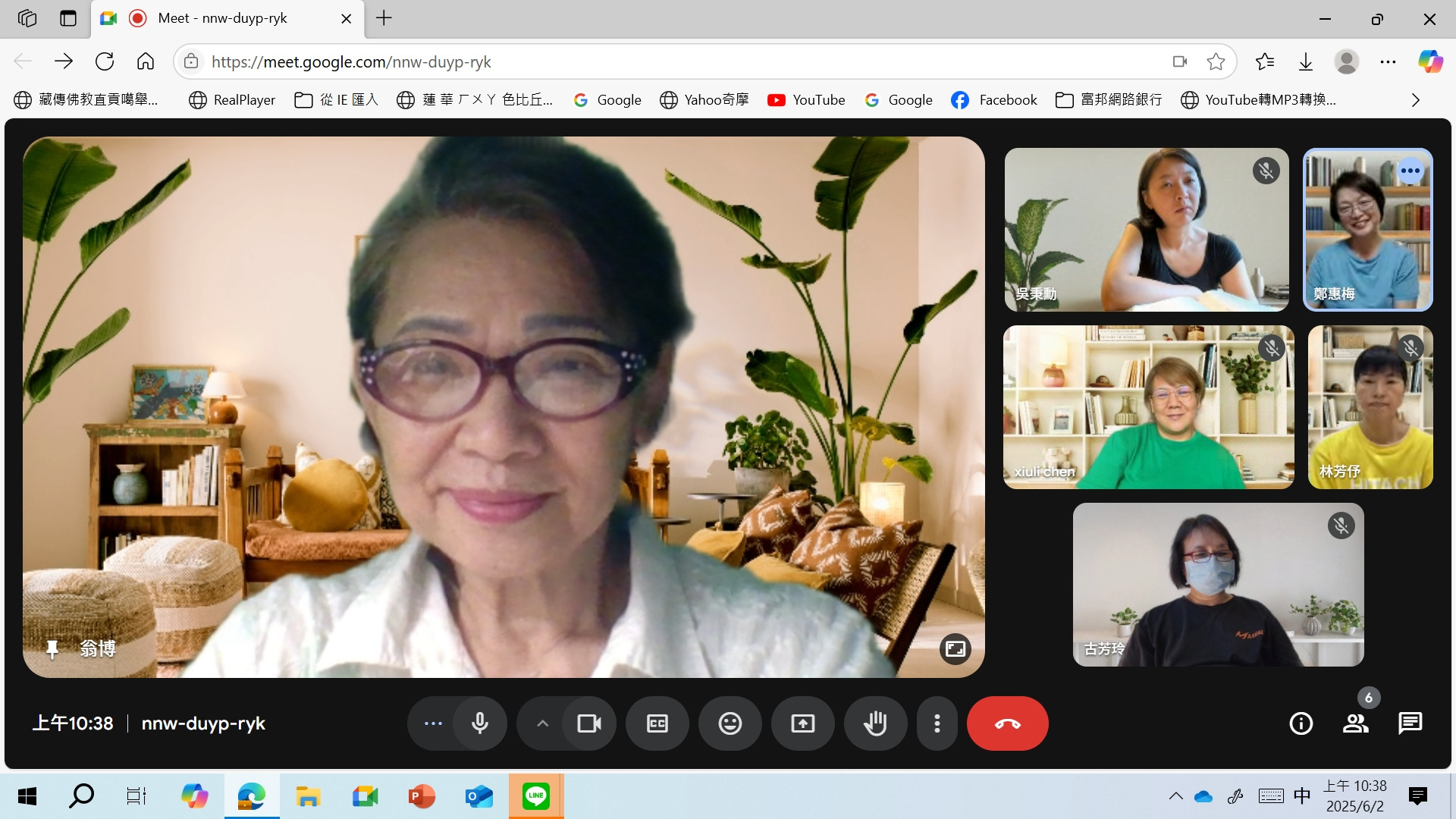
Task: Toggle closed captions CC button
Action: click(657, 723)
